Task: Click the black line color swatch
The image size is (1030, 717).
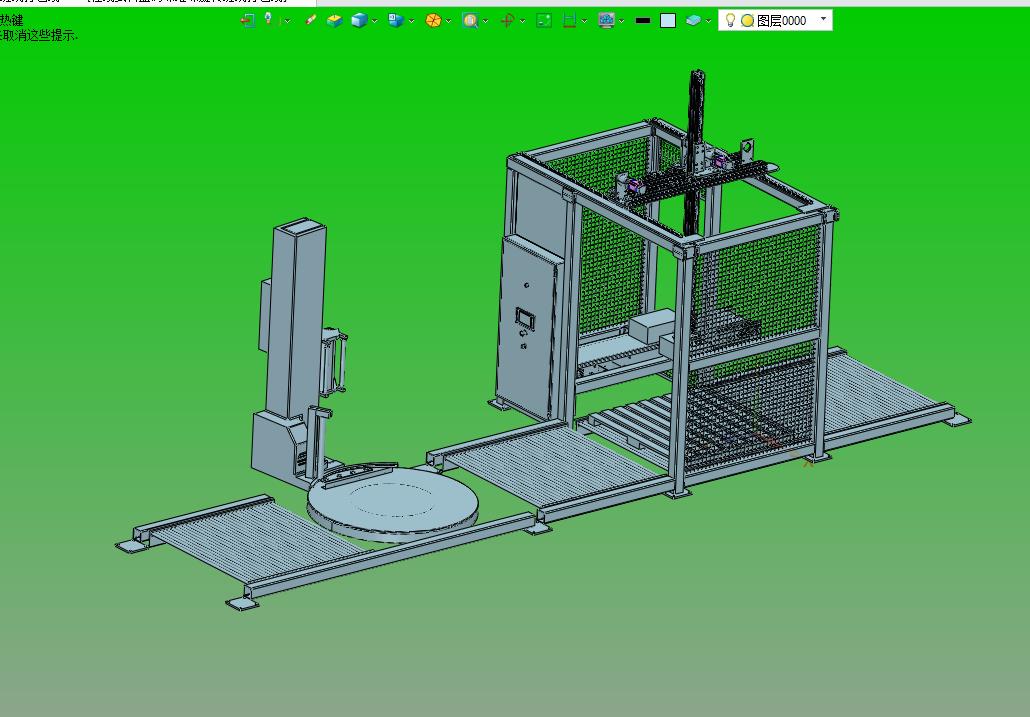Action: [643, 20]
